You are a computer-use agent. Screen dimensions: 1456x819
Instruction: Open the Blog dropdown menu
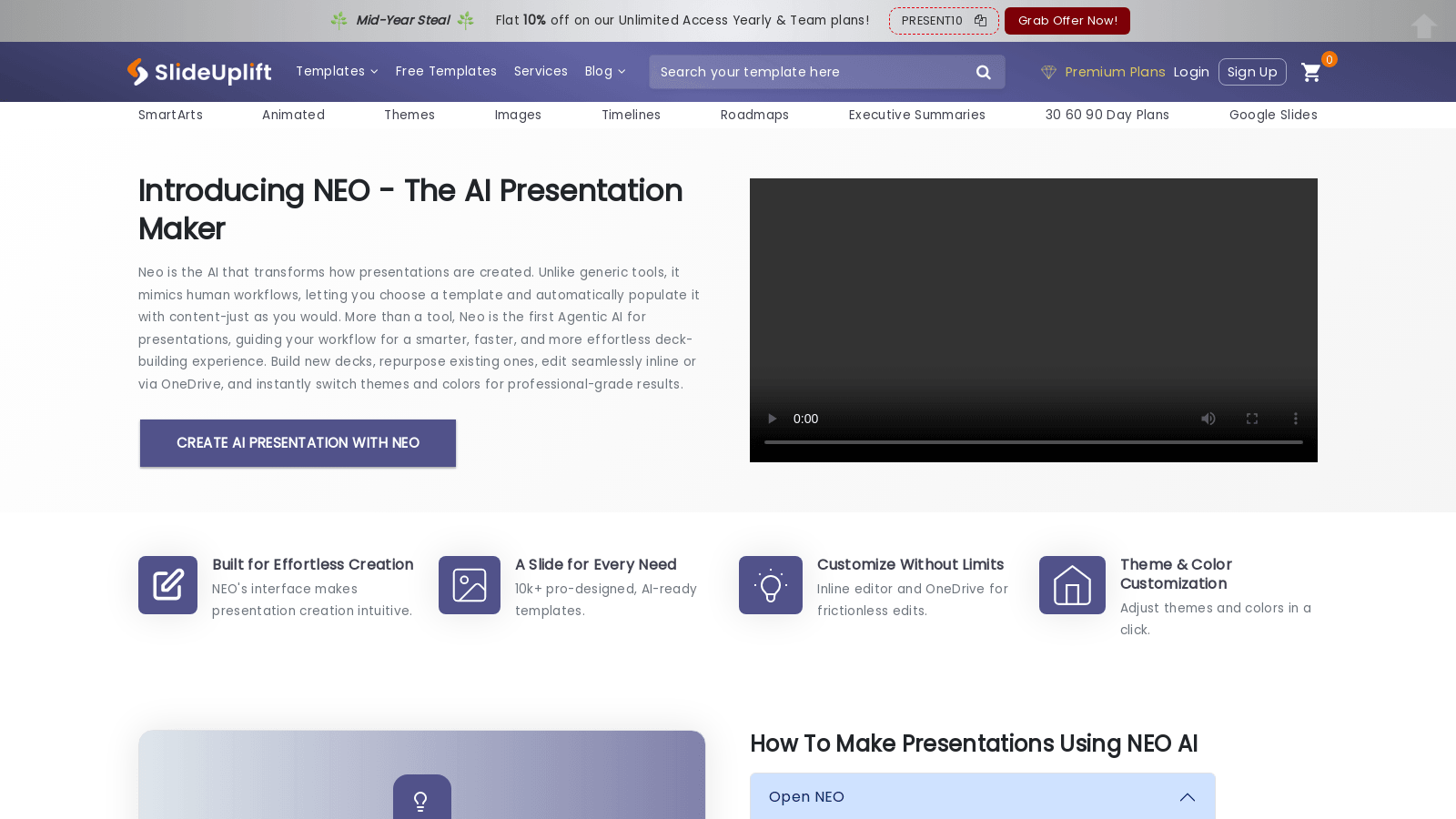pyautogui.click(x=604, y=71)
